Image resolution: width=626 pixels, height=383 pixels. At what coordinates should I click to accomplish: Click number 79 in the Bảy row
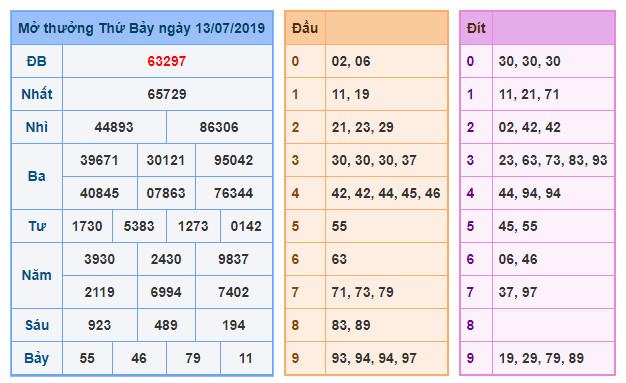tap(193, 358)
